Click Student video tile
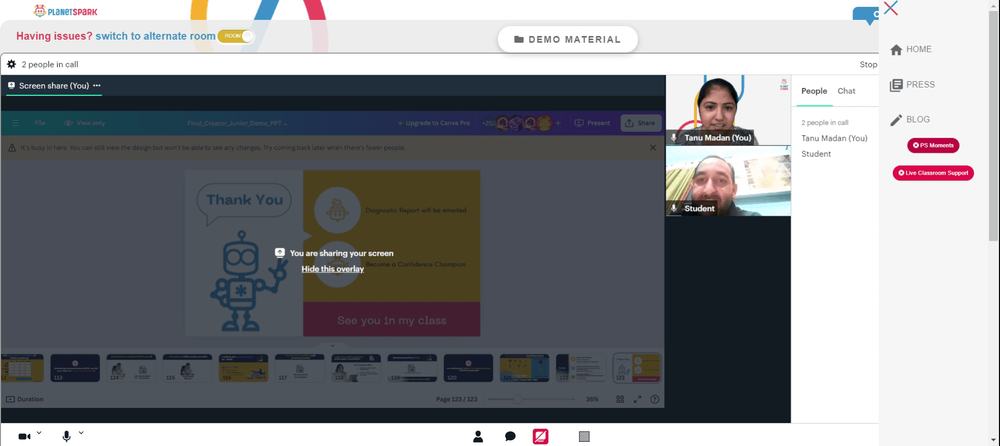This screenshot has width=1000, height=446. (x=728, y=181)
